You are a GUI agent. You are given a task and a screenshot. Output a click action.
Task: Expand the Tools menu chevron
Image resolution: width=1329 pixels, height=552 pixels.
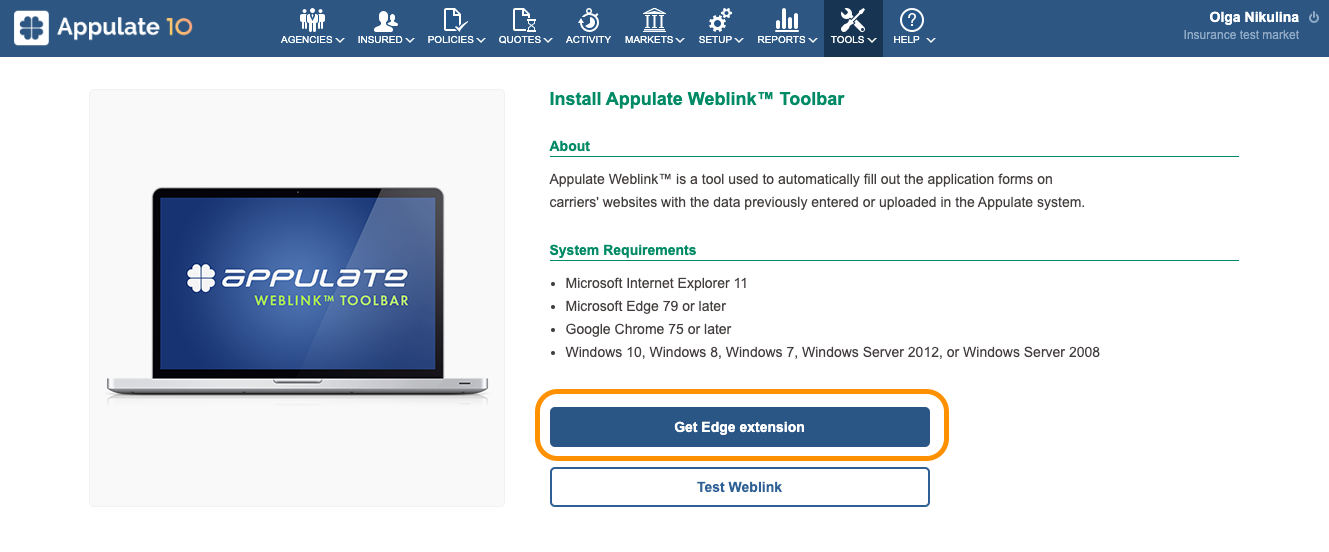coord(872,40)
